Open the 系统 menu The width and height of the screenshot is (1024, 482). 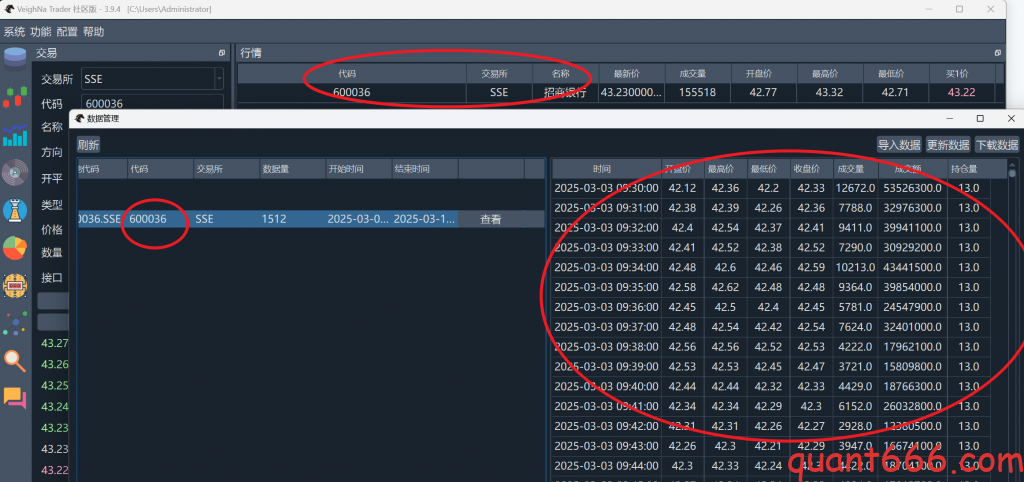(14, 31)
